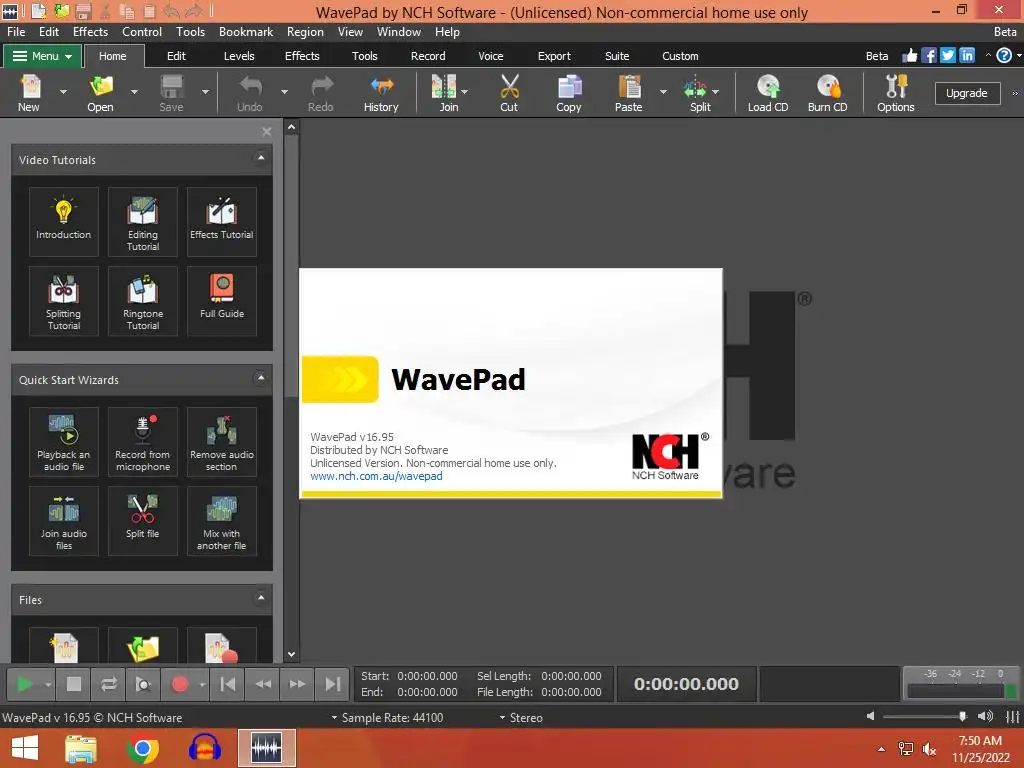Click the fast forward button
The width and height of the screenshot is (1024, 768).
coord(297,684)
